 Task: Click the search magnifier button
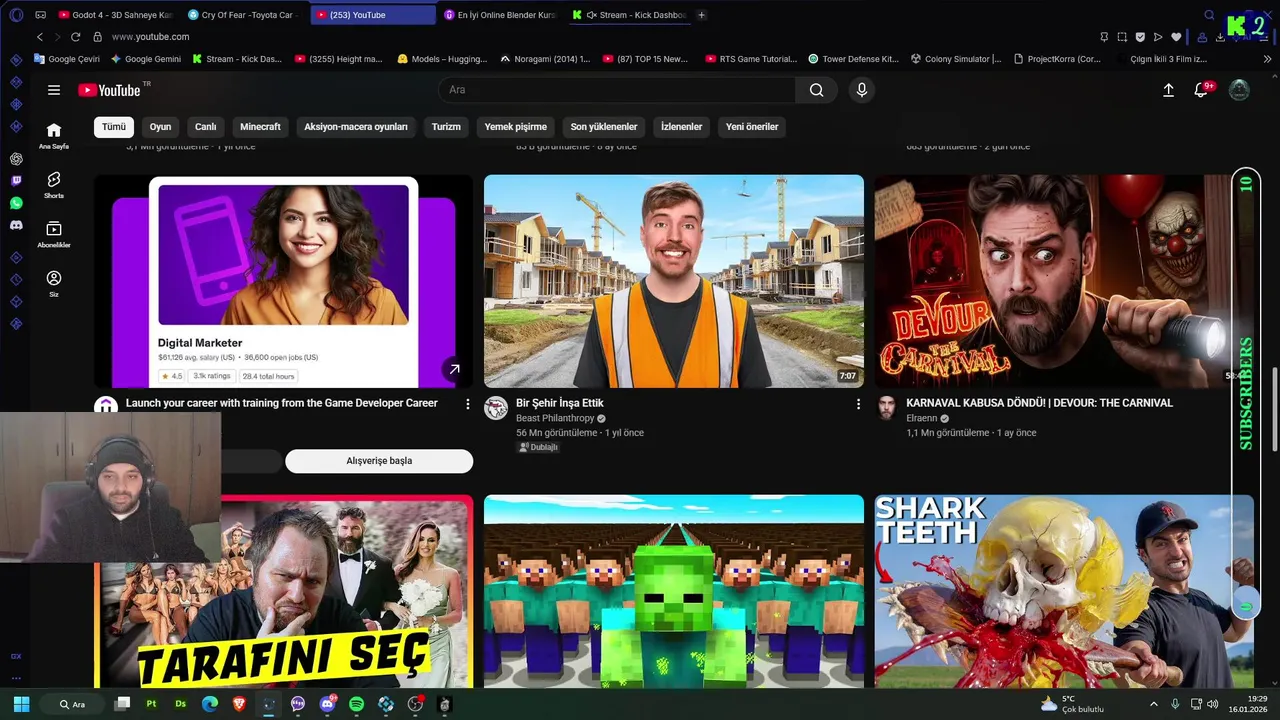pyautogui.click(x=817, y=90)
